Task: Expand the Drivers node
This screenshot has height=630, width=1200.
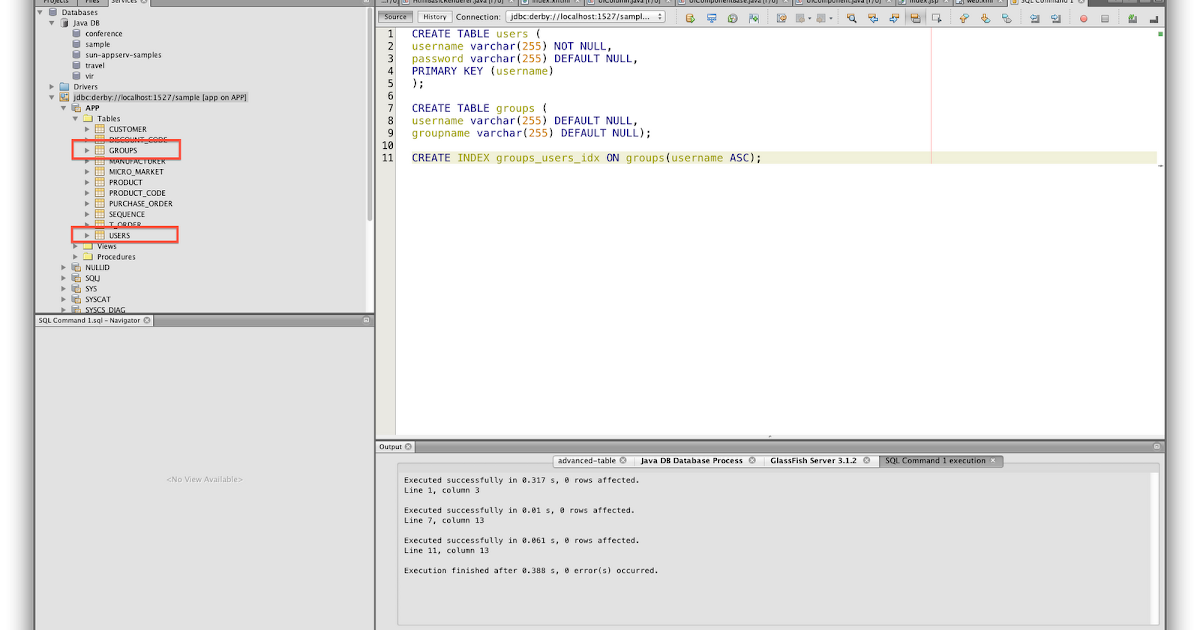Action: (x=51, y=87)
